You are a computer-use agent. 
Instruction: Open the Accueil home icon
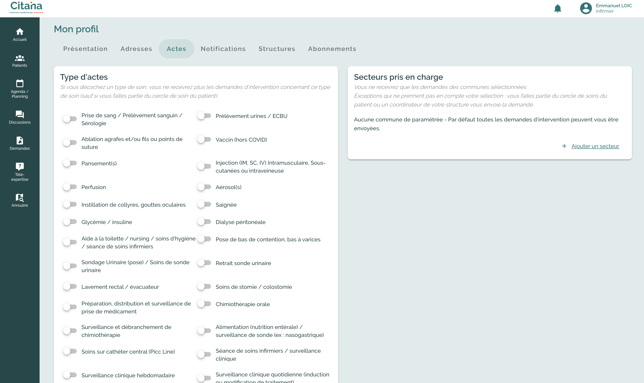coord(20,32)
